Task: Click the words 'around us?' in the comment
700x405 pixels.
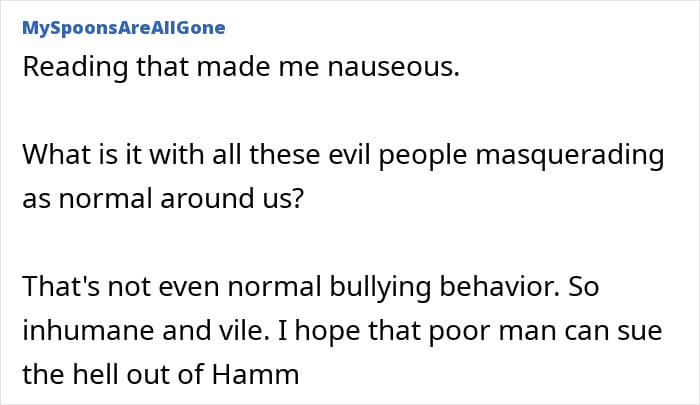Action: (x=232, y=199)
